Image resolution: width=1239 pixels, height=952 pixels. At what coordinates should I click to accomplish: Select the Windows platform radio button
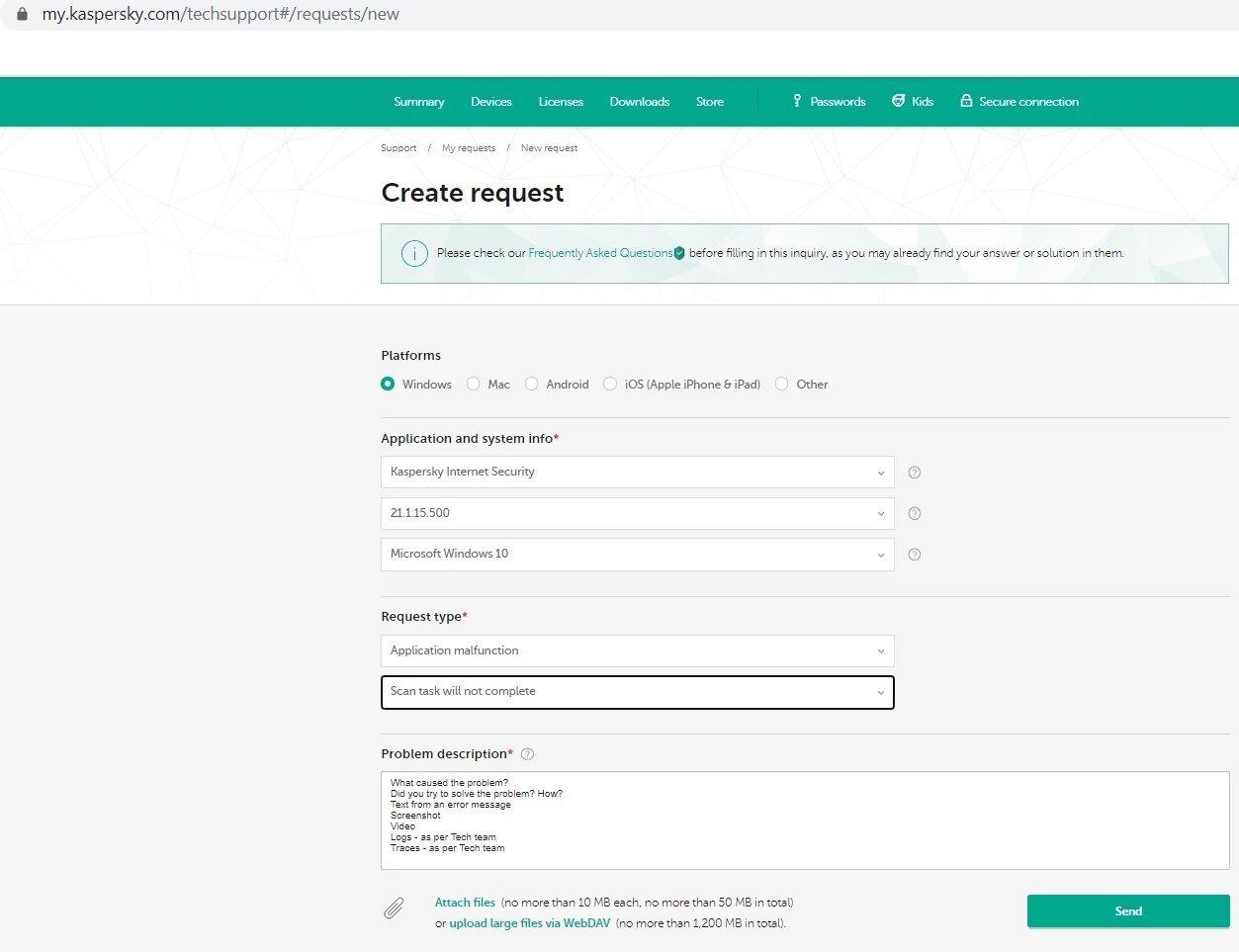coord(388,384)
